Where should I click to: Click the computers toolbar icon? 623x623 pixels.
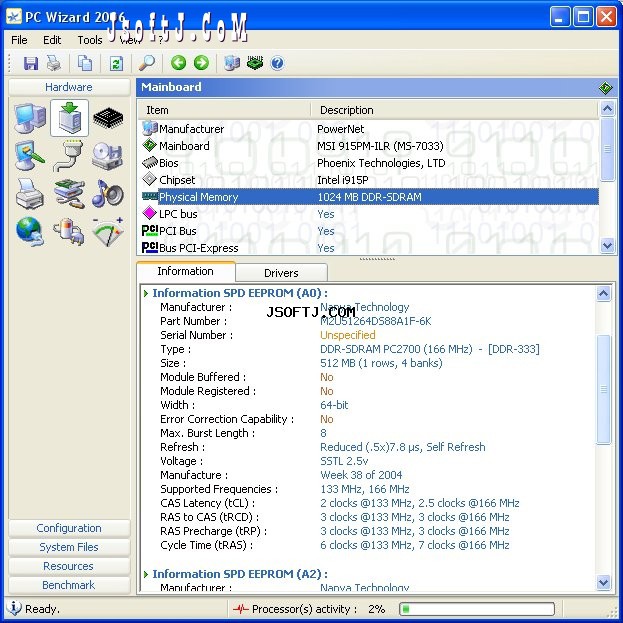[x=232, y=63]
